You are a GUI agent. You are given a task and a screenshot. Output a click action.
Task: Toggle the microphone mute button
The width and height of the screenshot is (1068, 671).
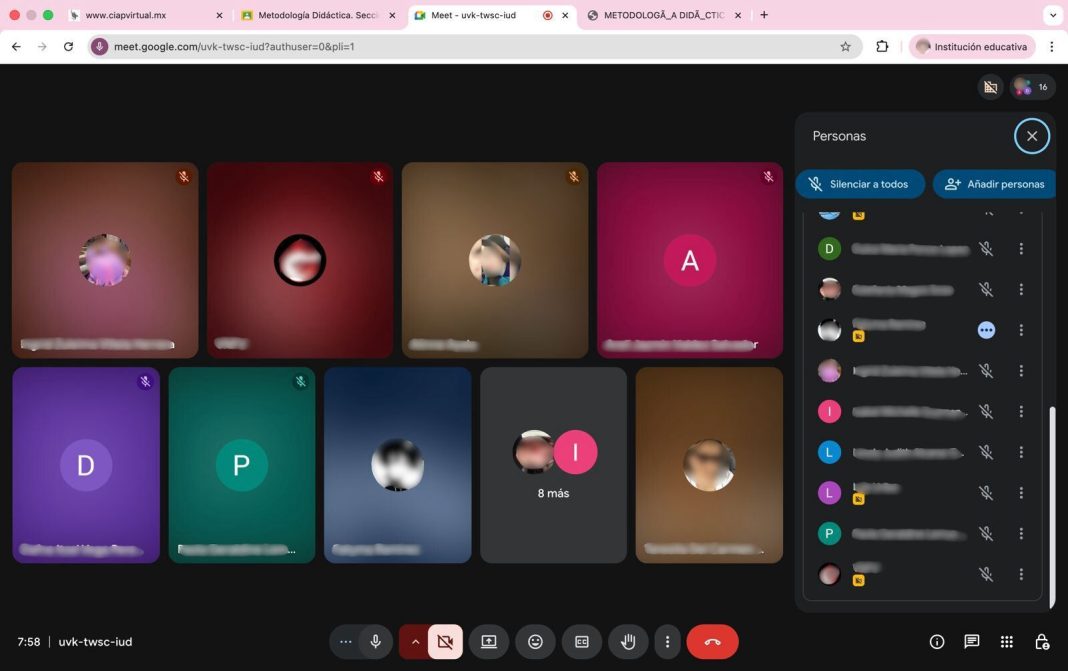click(376, 642)
